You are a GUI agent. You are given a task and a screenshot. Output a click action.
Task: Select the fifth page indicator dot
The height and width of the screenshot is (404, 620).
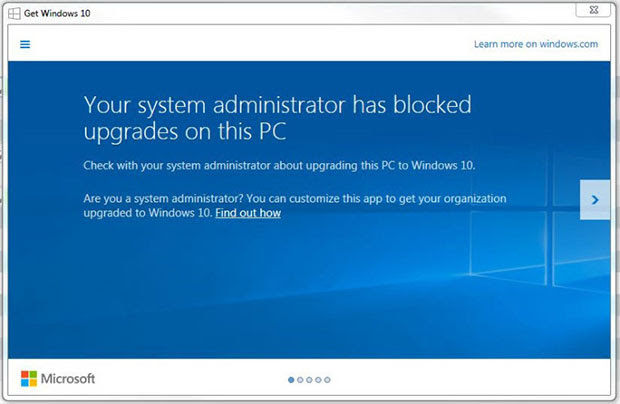[x=327, y=380]
